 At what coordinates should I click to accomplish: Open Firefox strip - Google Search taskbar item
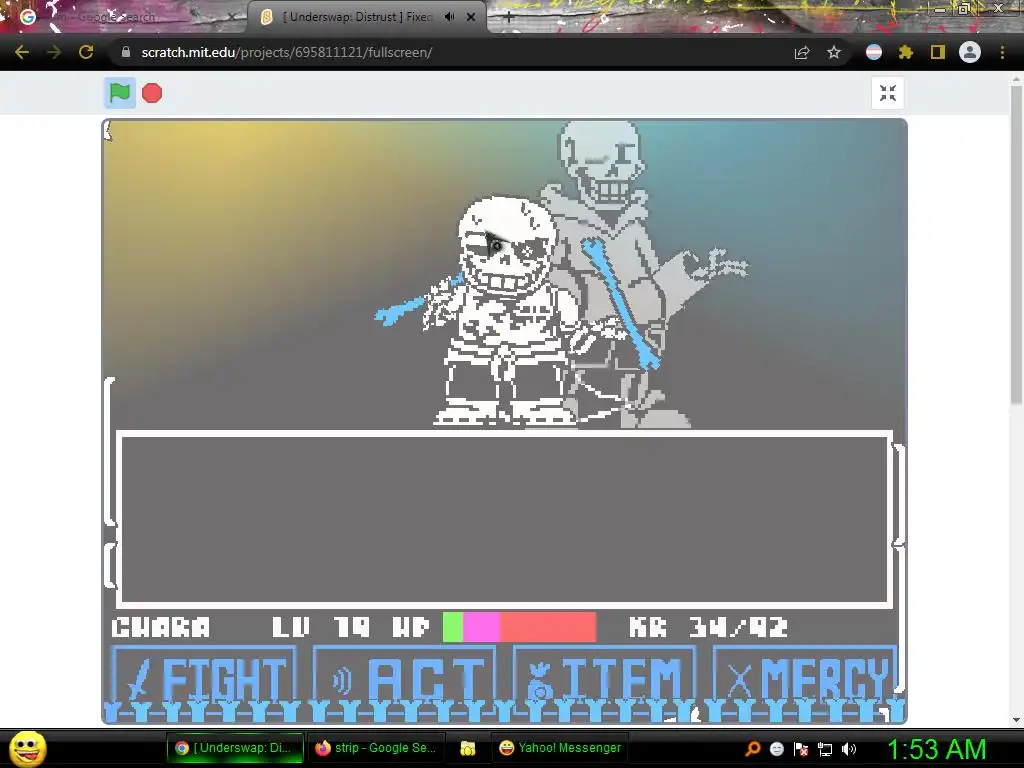point(377,748)
